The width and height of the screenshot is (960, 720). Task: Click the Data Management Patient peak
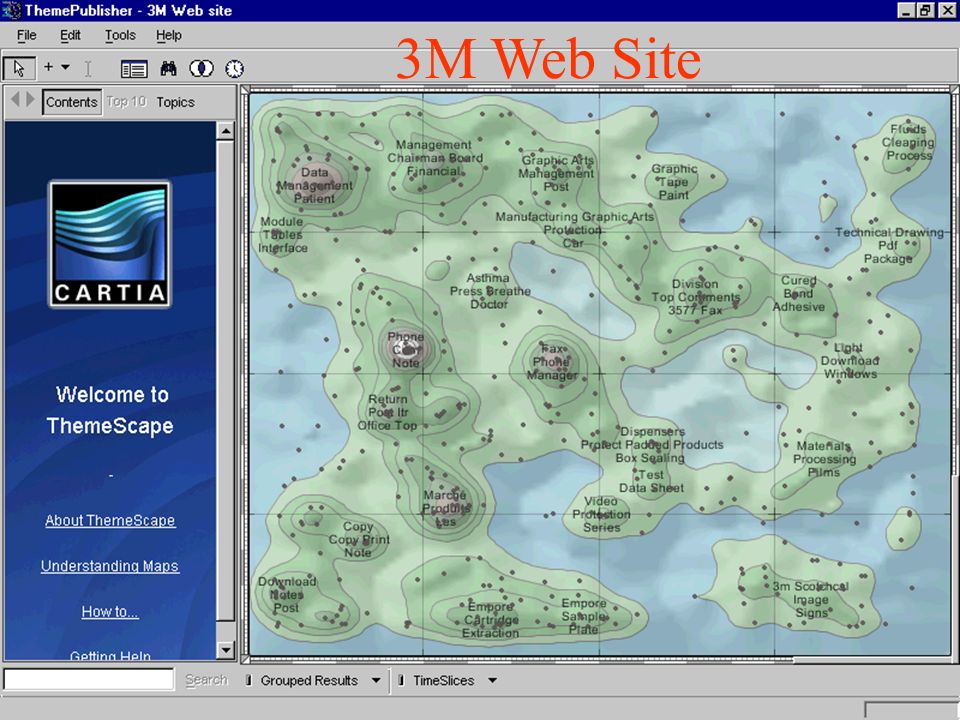314,186
